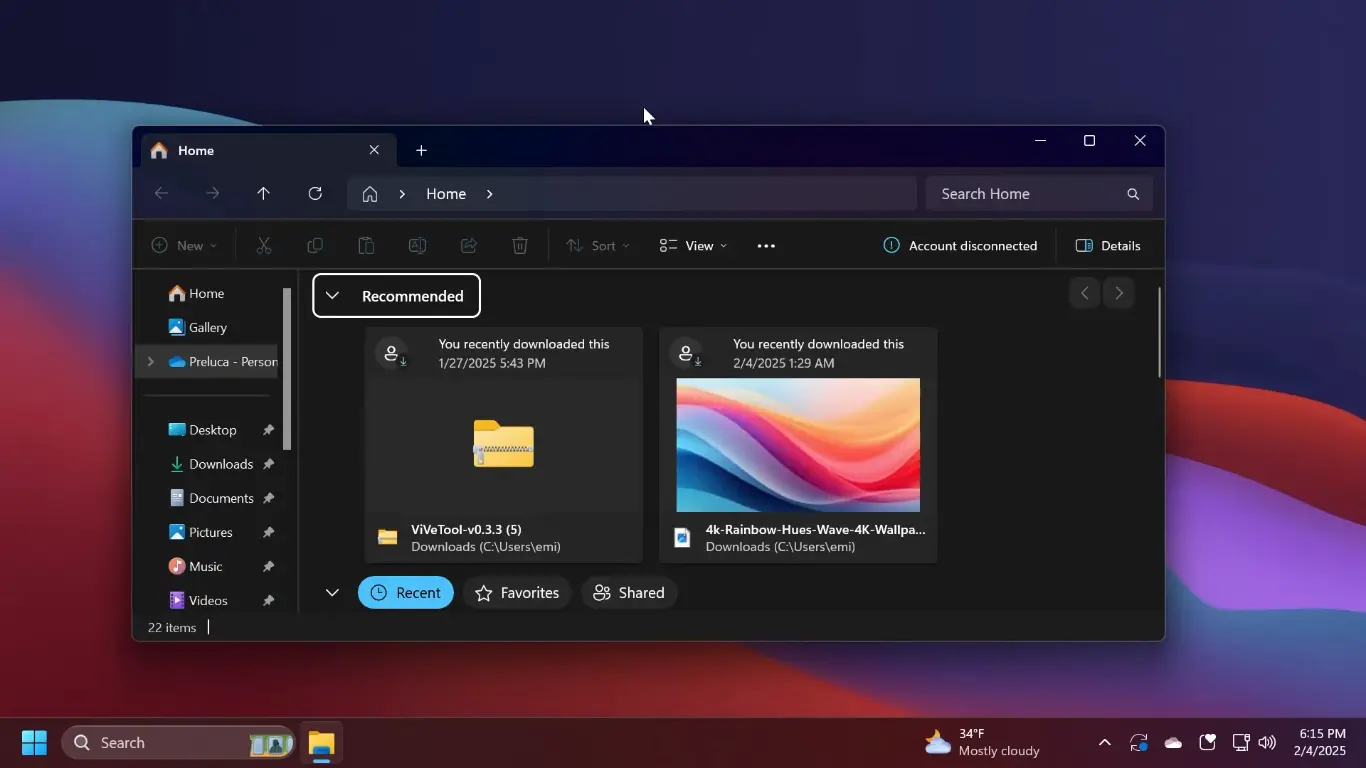Close the Home tab
The image size is (1366, 768).
(374, 150)
